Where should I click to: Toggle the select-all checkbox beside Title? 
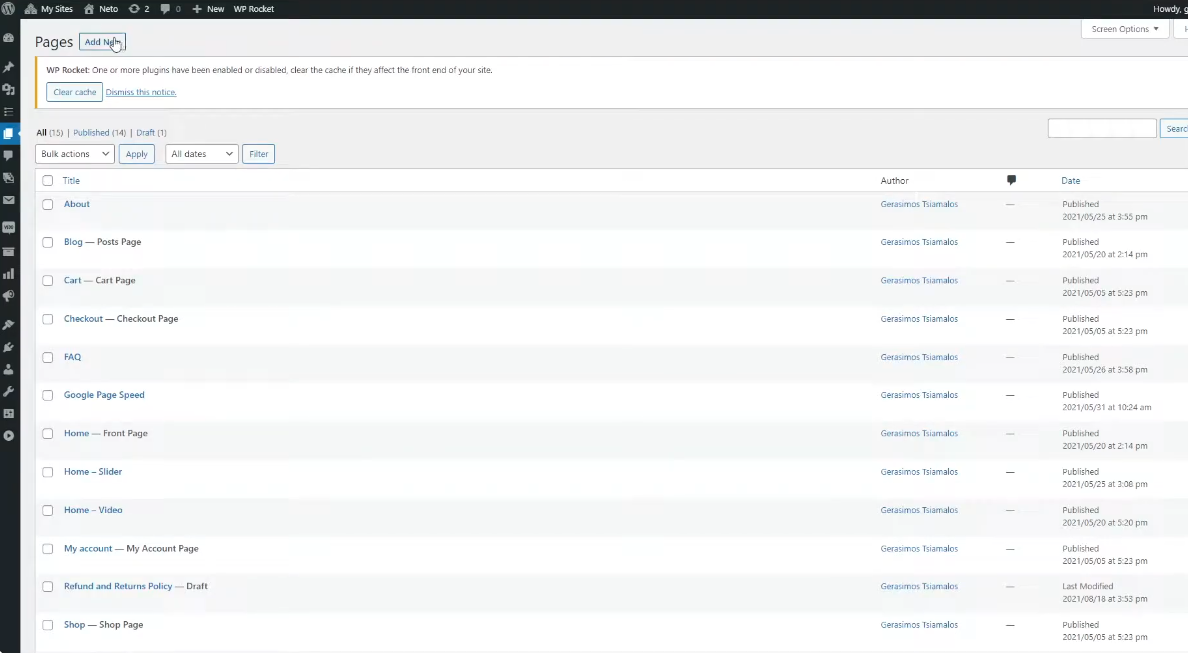pos(47,181)
